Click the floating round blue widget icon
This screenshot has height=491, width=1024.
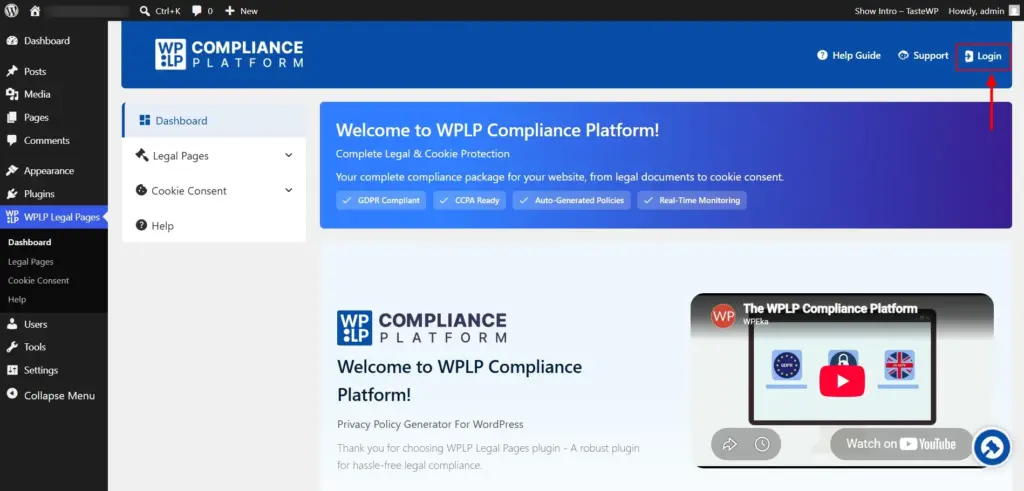[x=992, y=448]
